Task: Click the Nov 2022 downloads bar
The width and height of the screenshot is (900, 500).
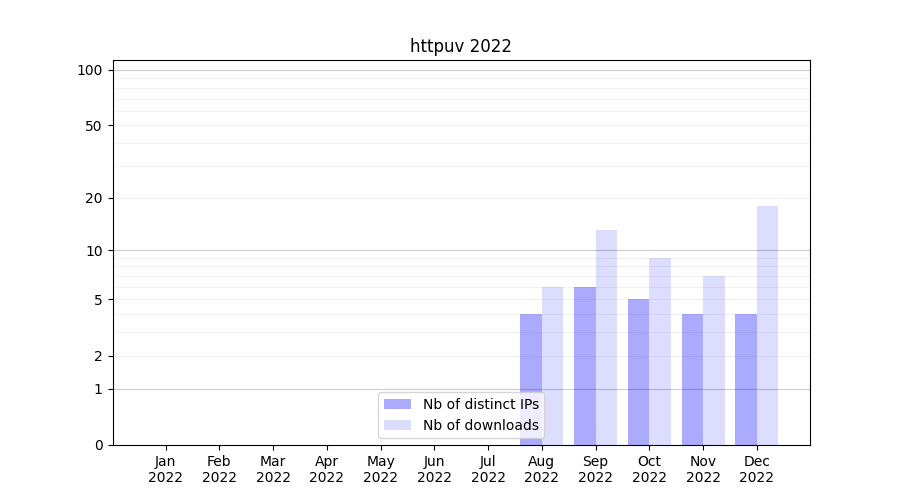Action: click(x=714, y=360)
